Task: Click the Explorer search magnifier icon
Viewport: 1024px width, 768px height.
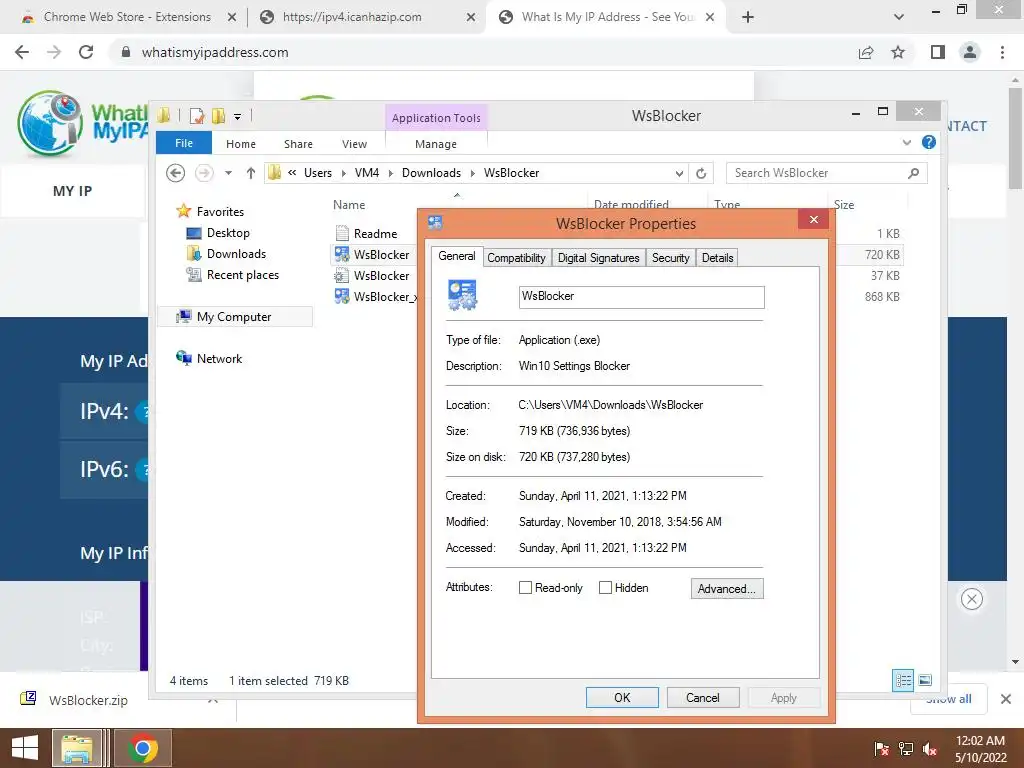Action: click(x=914, y=173)
